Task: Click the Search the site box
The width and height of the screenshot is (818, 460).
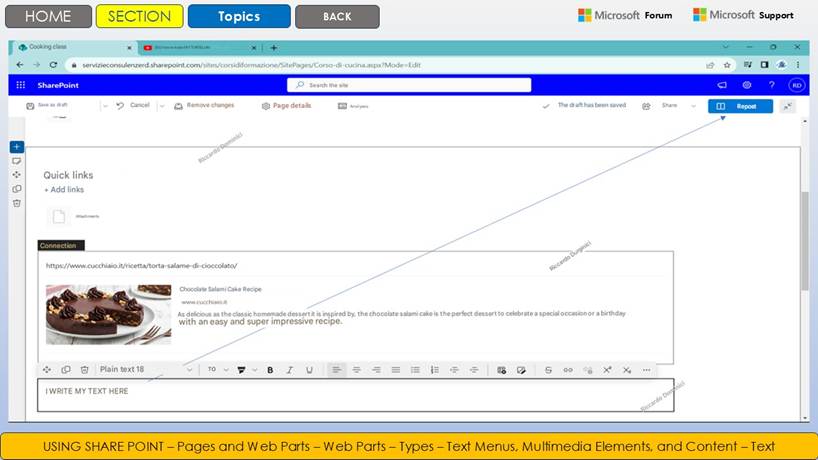Action: [x=409, y=85]
